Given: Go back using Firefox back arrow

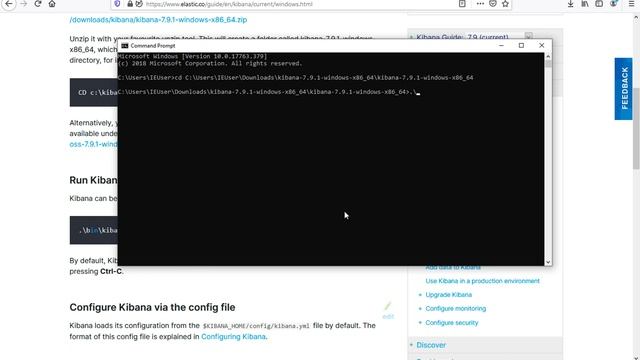Looking at the screenshot, I should (x=9, y=4).
